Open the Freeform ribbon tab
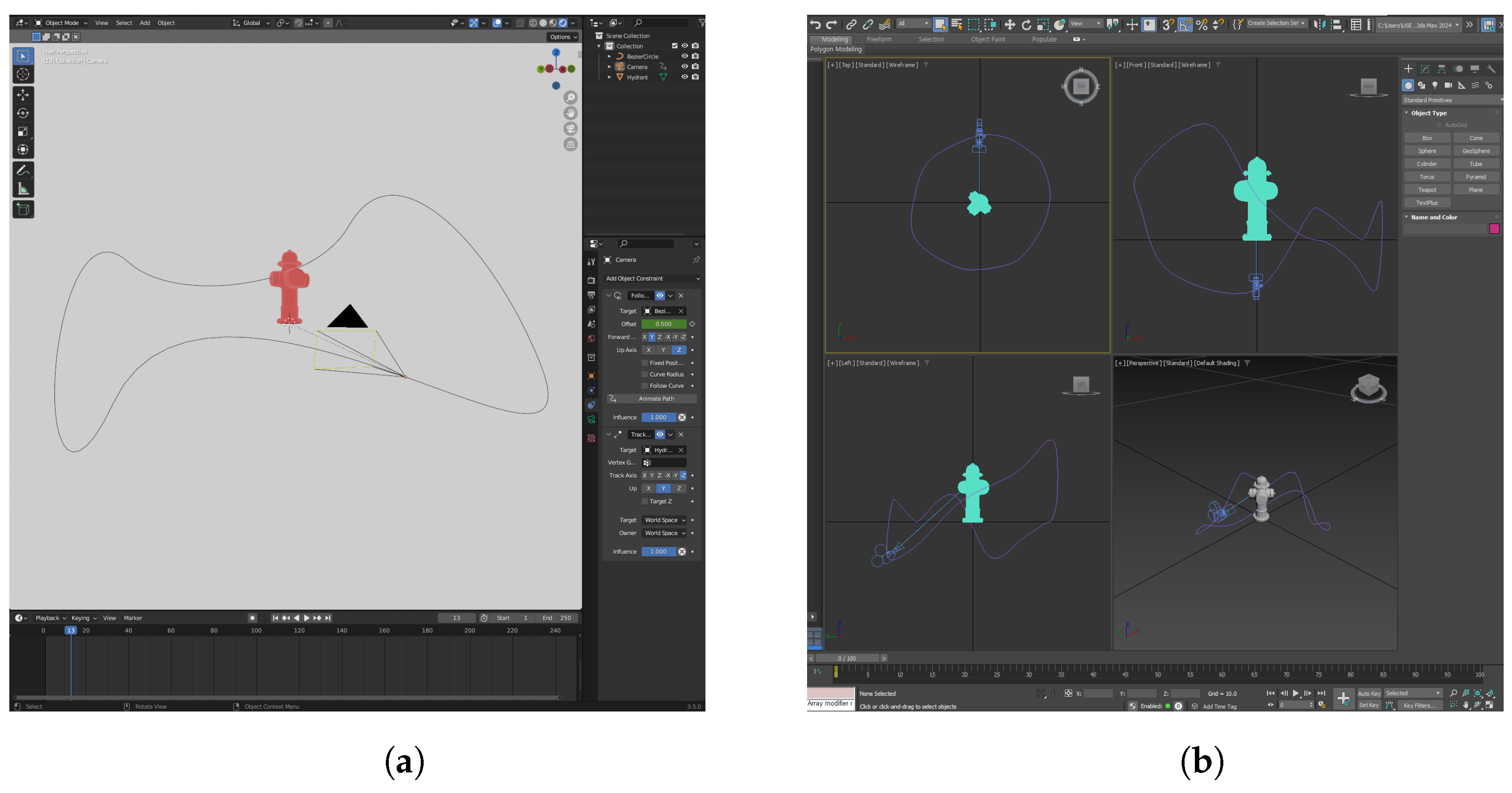The width and height of the screenshot is (1512, 793). [879, 39]
